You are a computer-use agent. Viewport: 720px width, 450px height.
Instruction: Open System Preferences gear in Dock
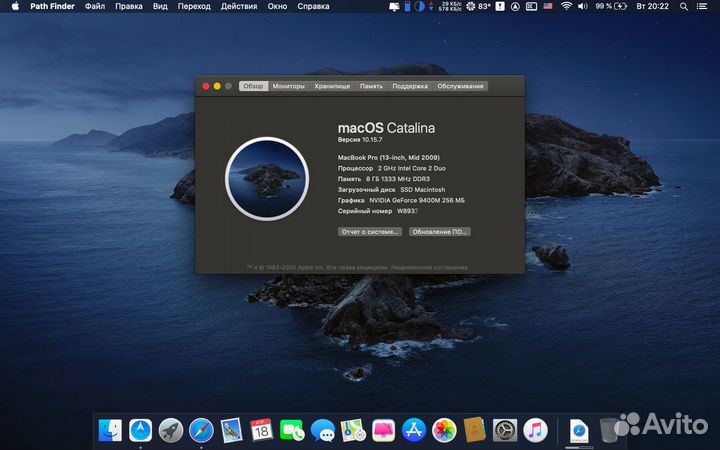click(x=505, y=430)
